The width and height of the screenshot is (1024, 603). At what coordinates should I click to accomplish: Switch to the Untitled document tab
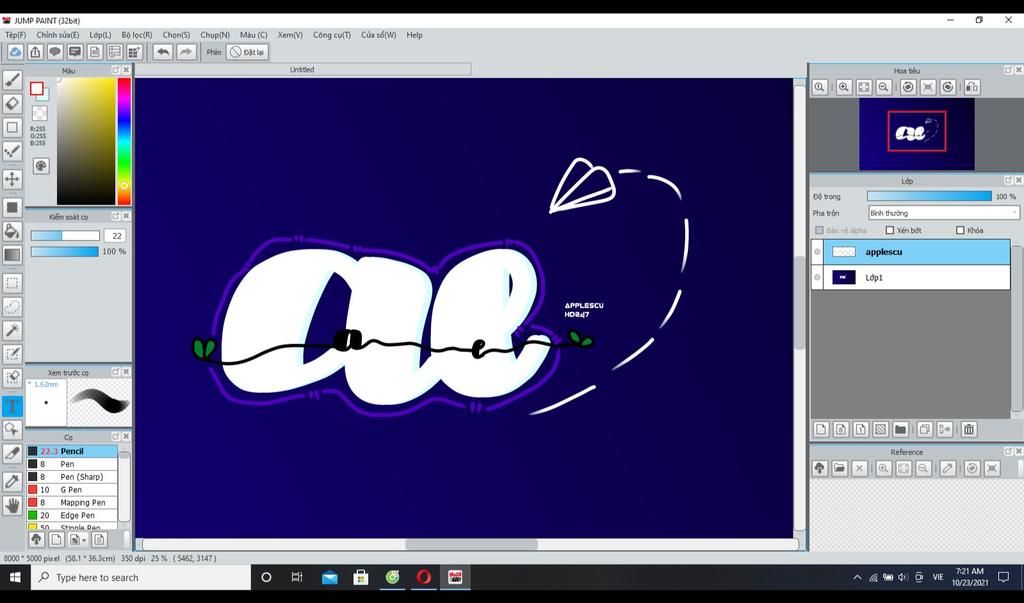click(302, 69)
